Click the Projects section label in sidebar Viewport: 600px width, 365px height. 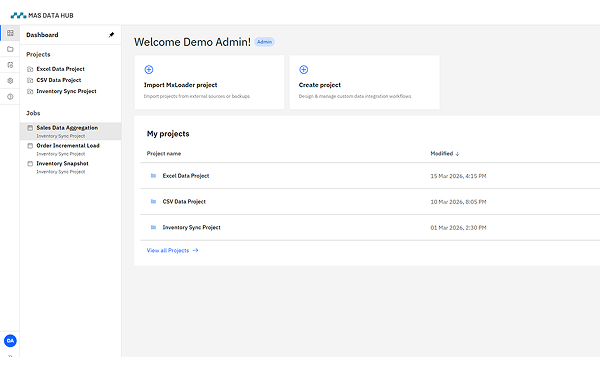click(x=38, y=54)
